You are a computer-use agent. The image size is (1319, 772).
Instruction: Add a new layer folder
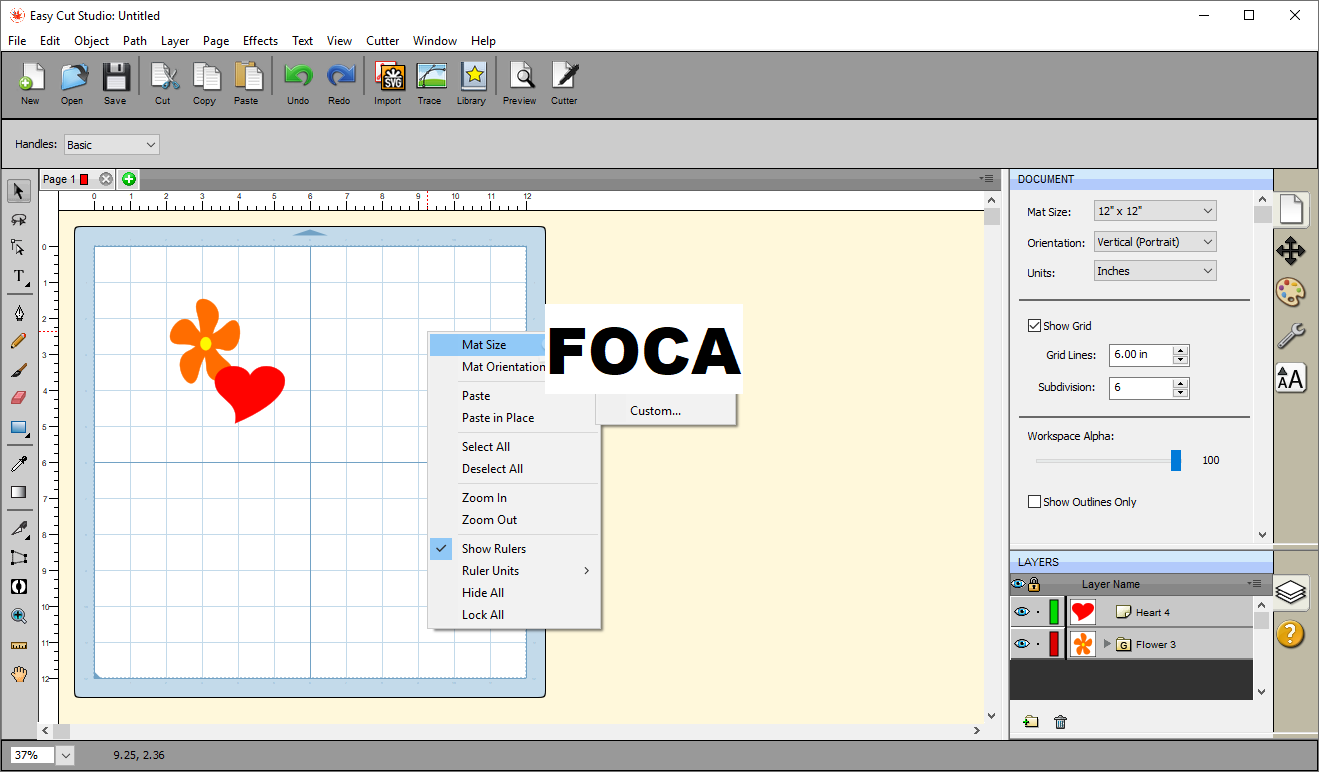point(1030,721)
